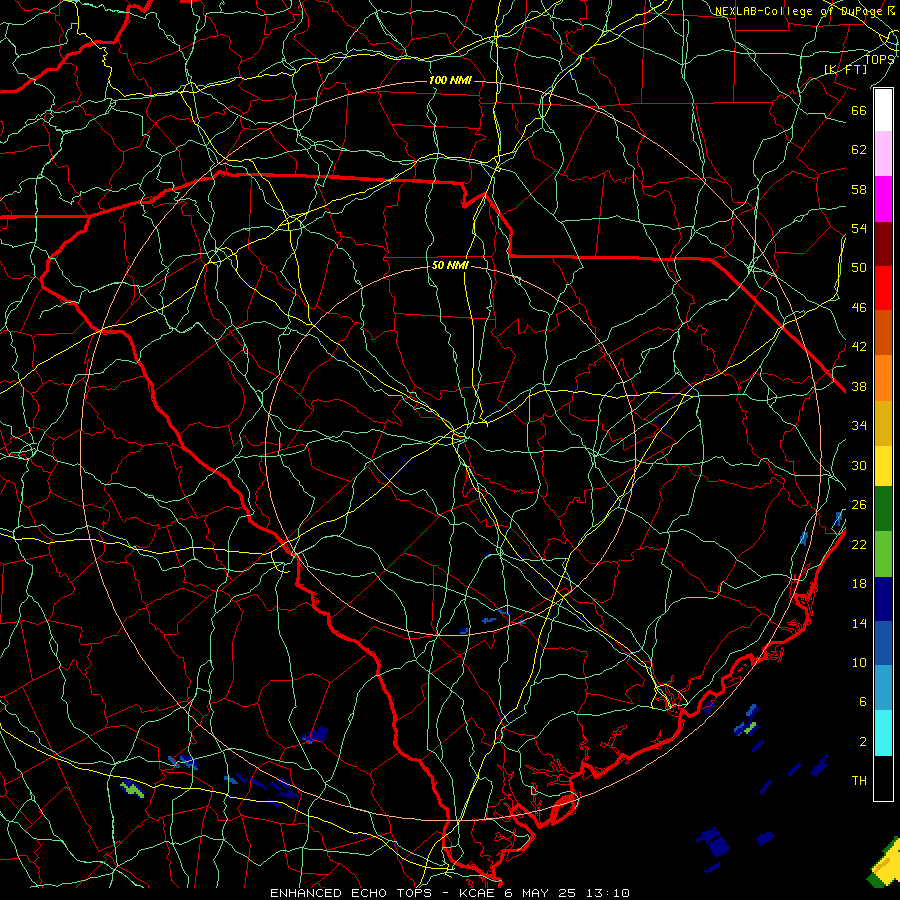Click the legend value "42"
900x900 pixels.
859,347
